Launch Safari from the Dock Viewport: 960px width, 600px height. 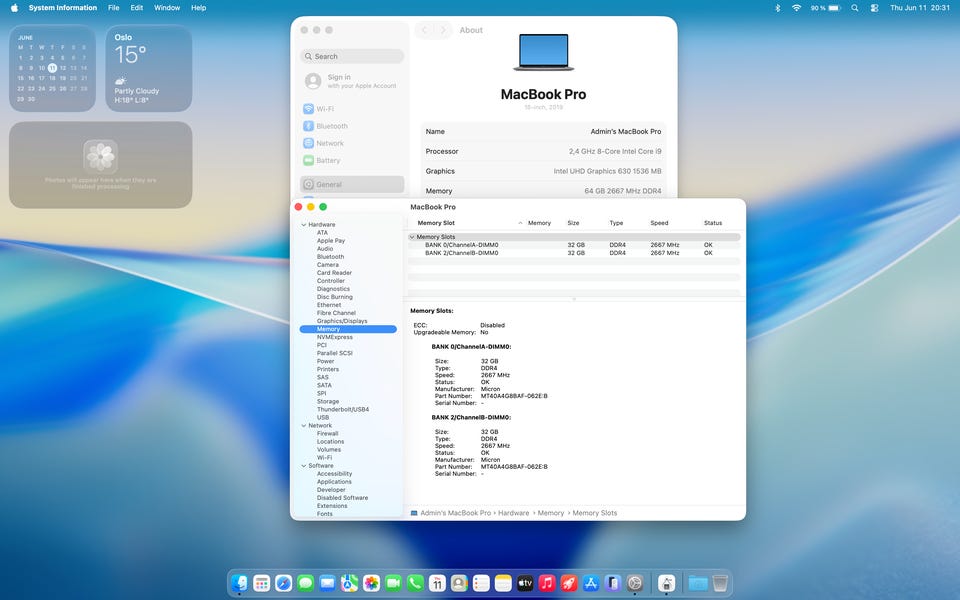tap(283, 583)
